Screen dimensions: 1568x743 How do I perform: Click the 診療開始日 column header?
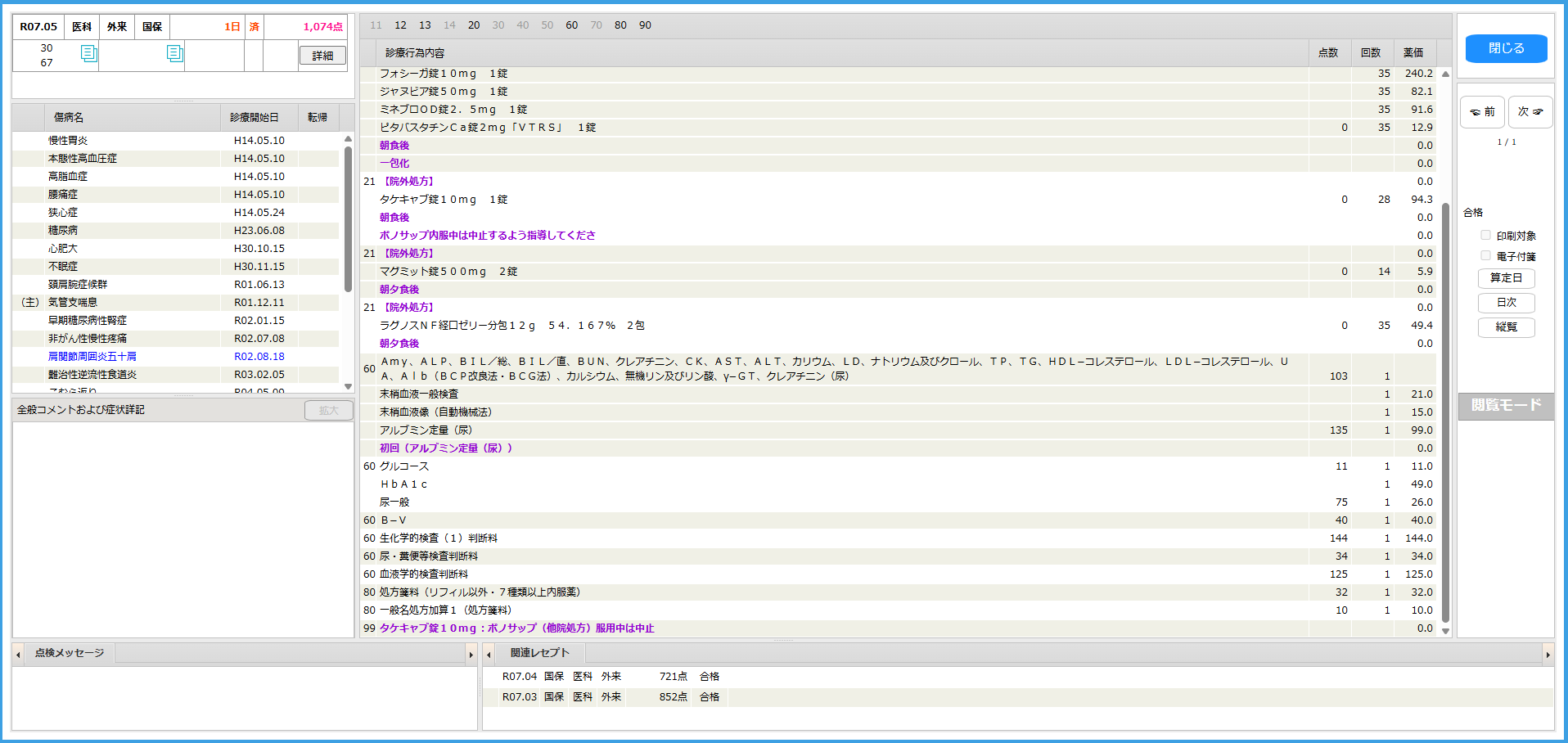(x=259, y=118)
